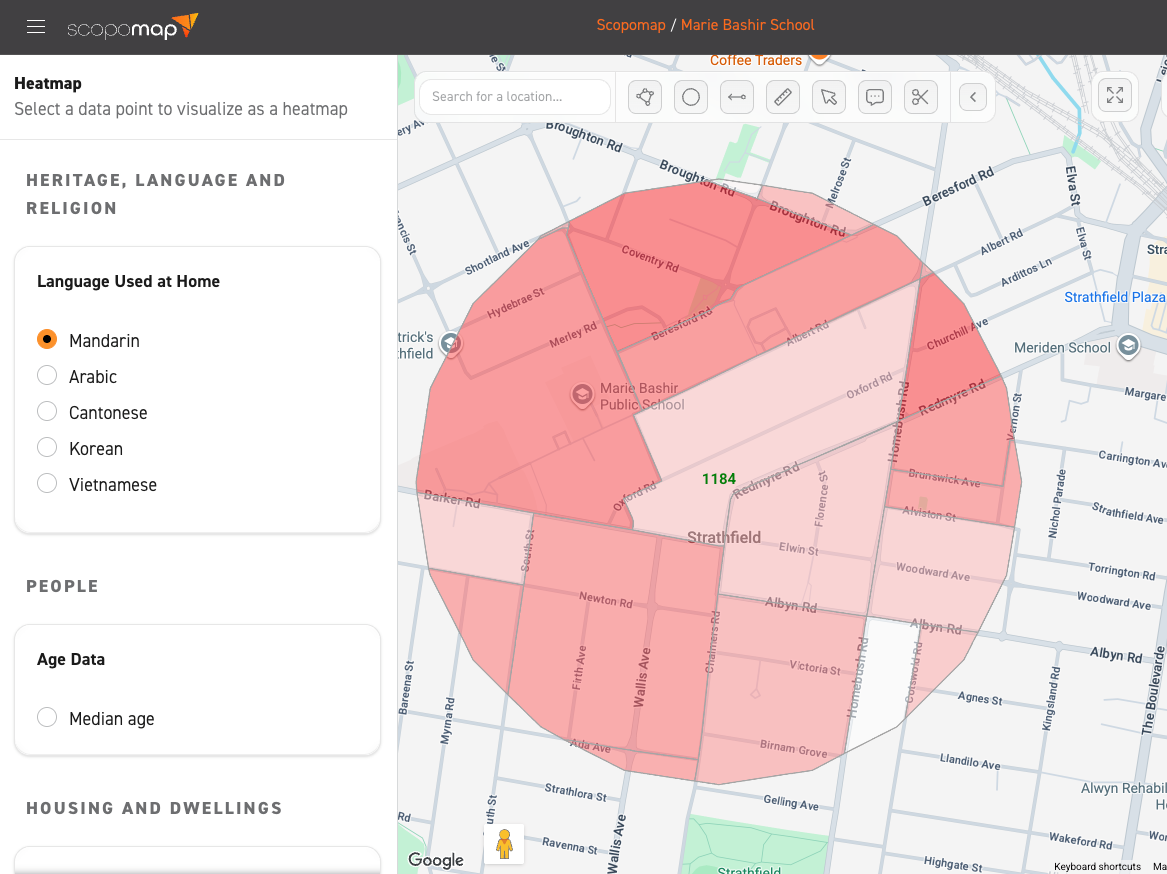Click St Patrick's school marker at left edge

450,343
